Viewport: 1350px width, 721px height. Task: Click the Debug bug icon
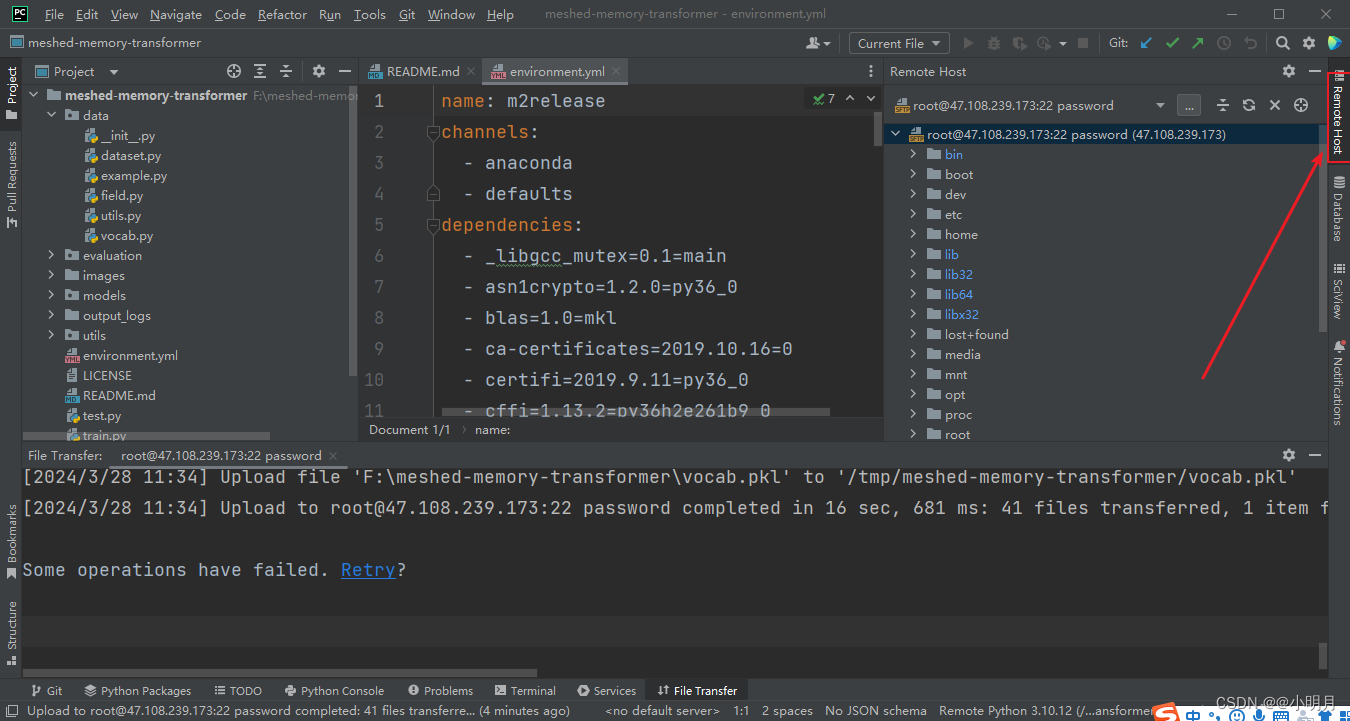pos(993,43)
